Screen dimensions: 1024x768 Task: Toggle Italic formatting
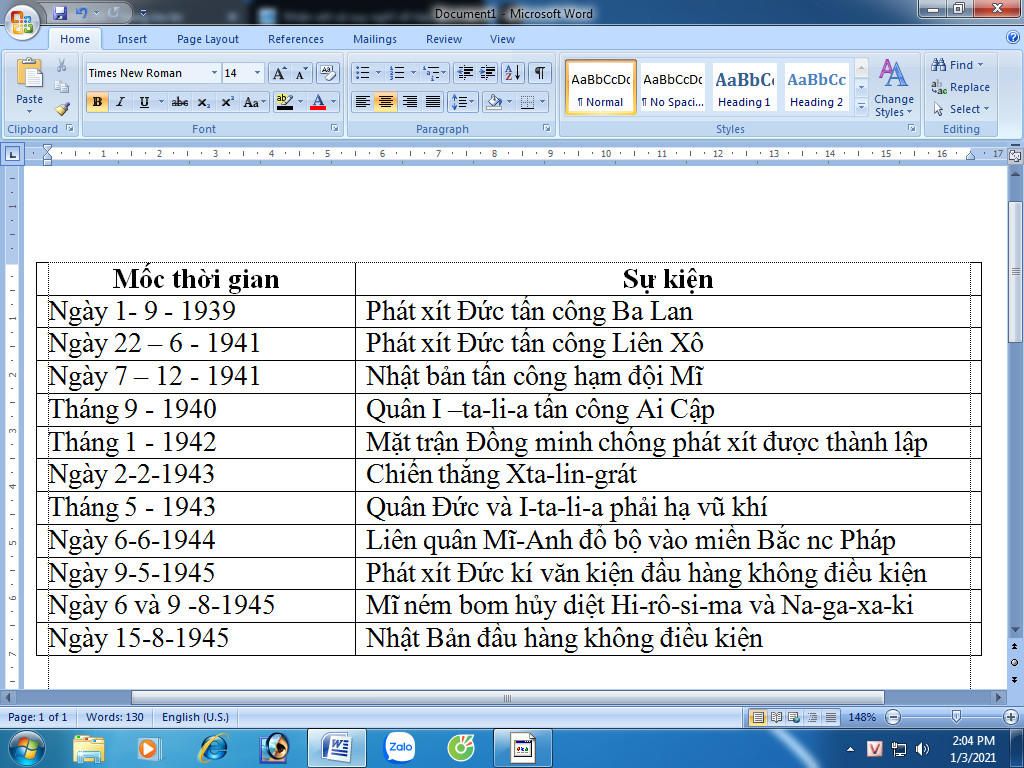click(x=120, y=102)
